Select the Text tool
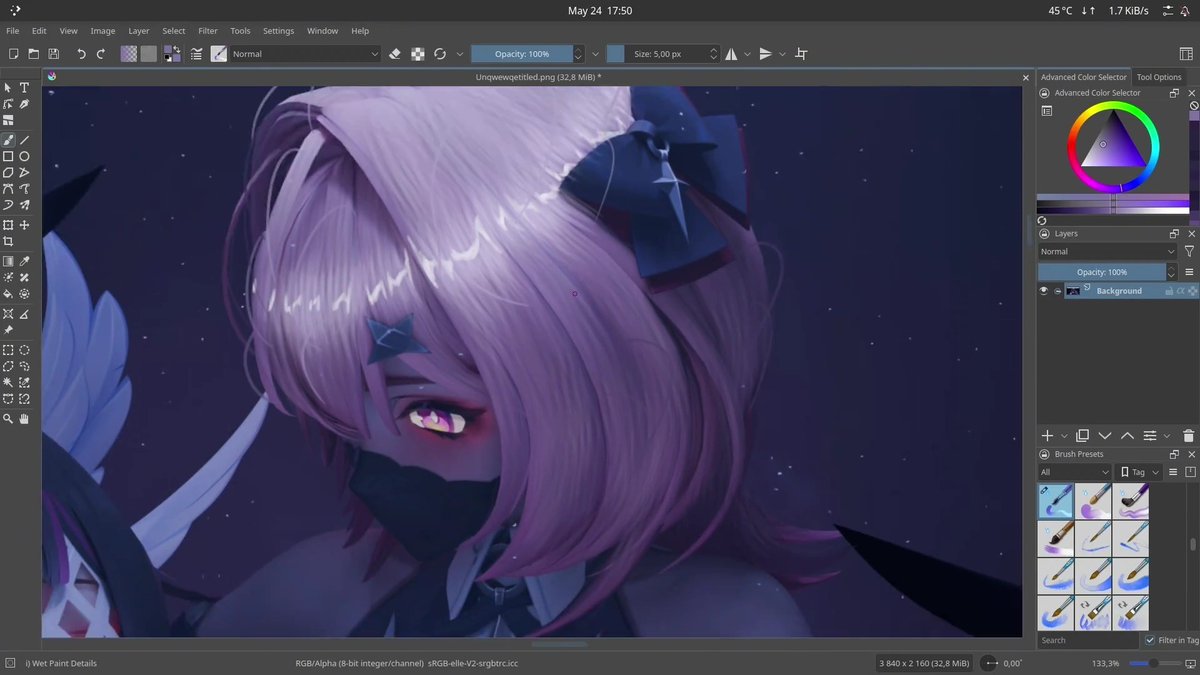Image resolution: width=1200 pixels, height=675 pixels. point(24,88)
